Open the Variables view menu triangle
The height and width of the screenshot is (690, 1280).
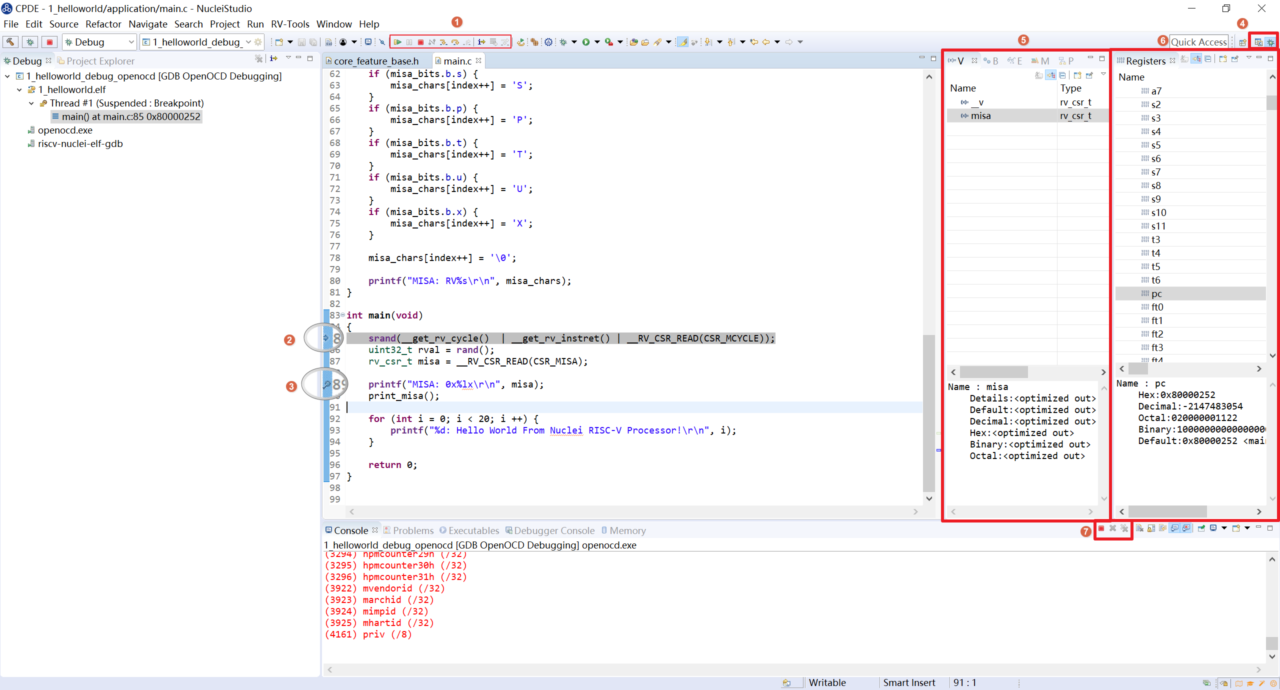[x=1103, y=74]
